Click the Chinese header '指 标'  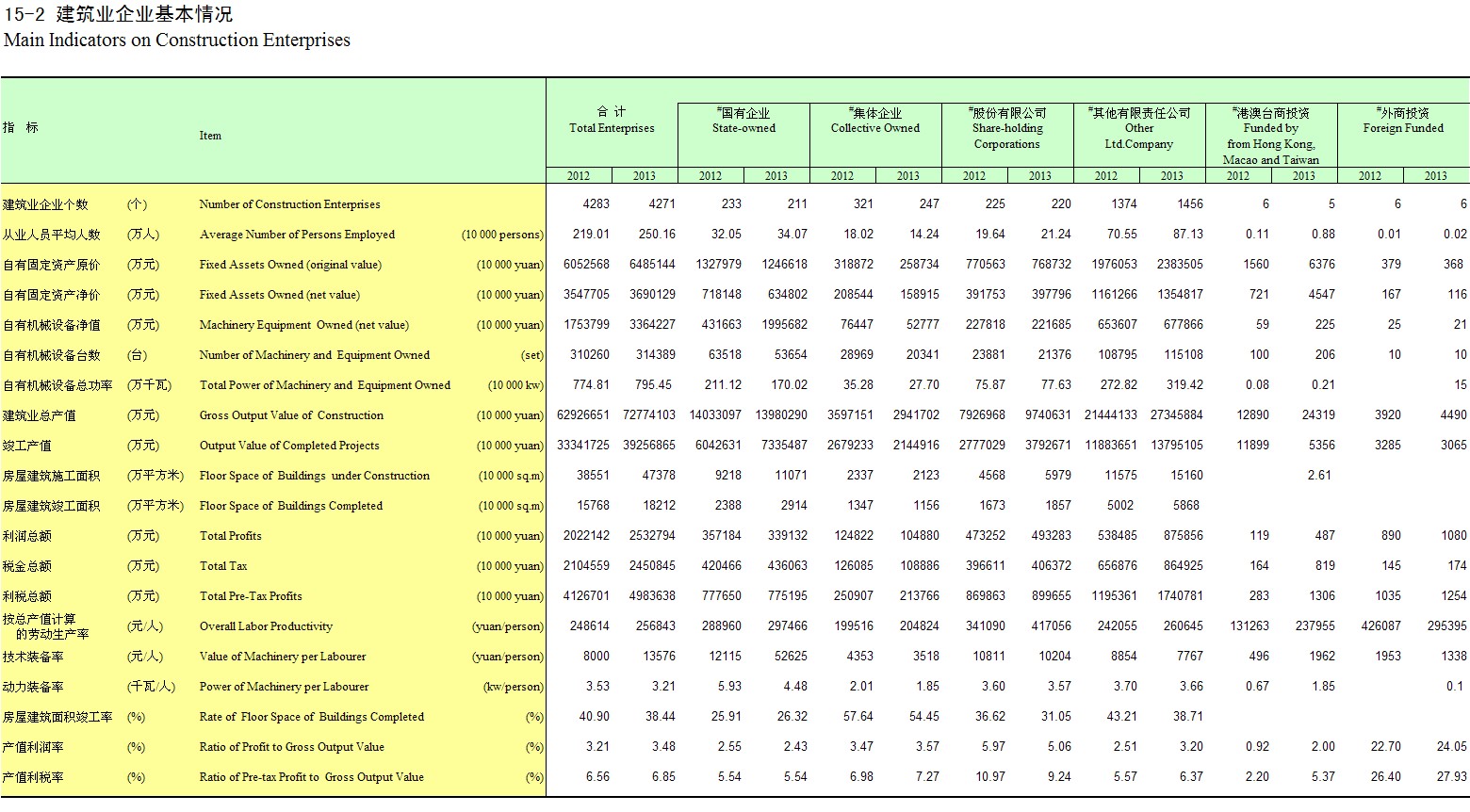[21, 127]
